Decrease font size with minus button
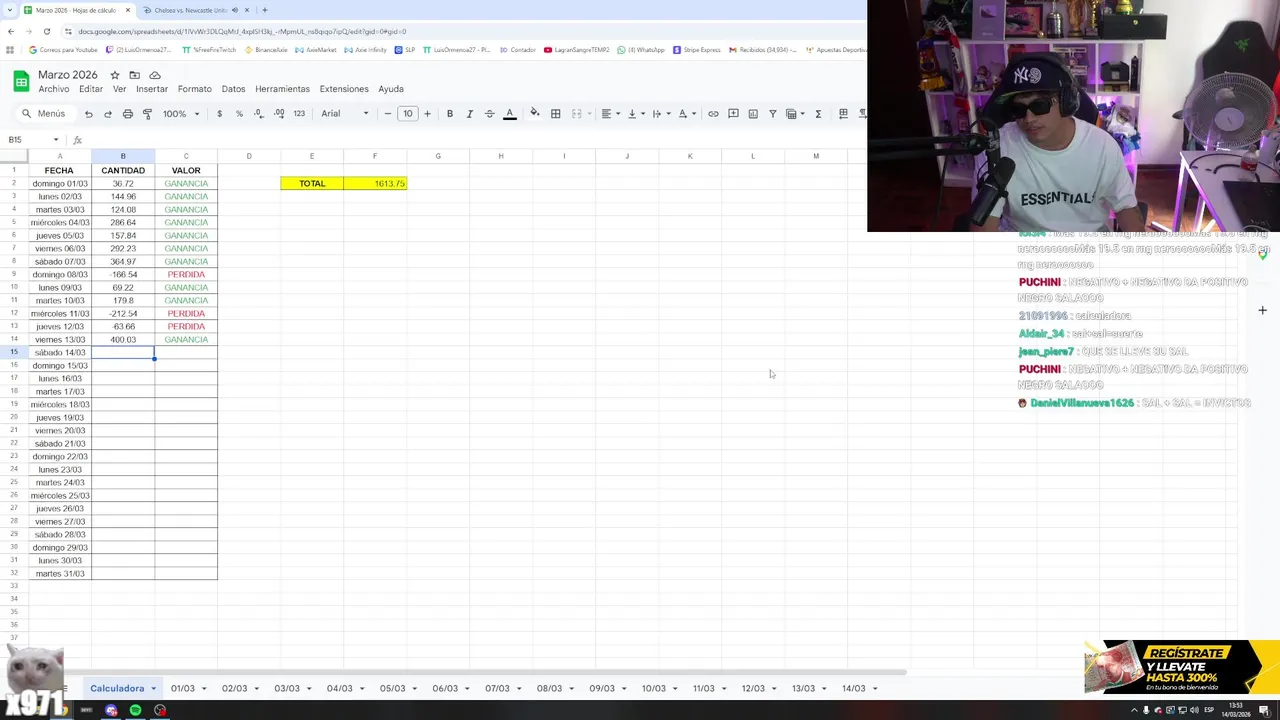The image size is (1280, 720). click(388, 114)
